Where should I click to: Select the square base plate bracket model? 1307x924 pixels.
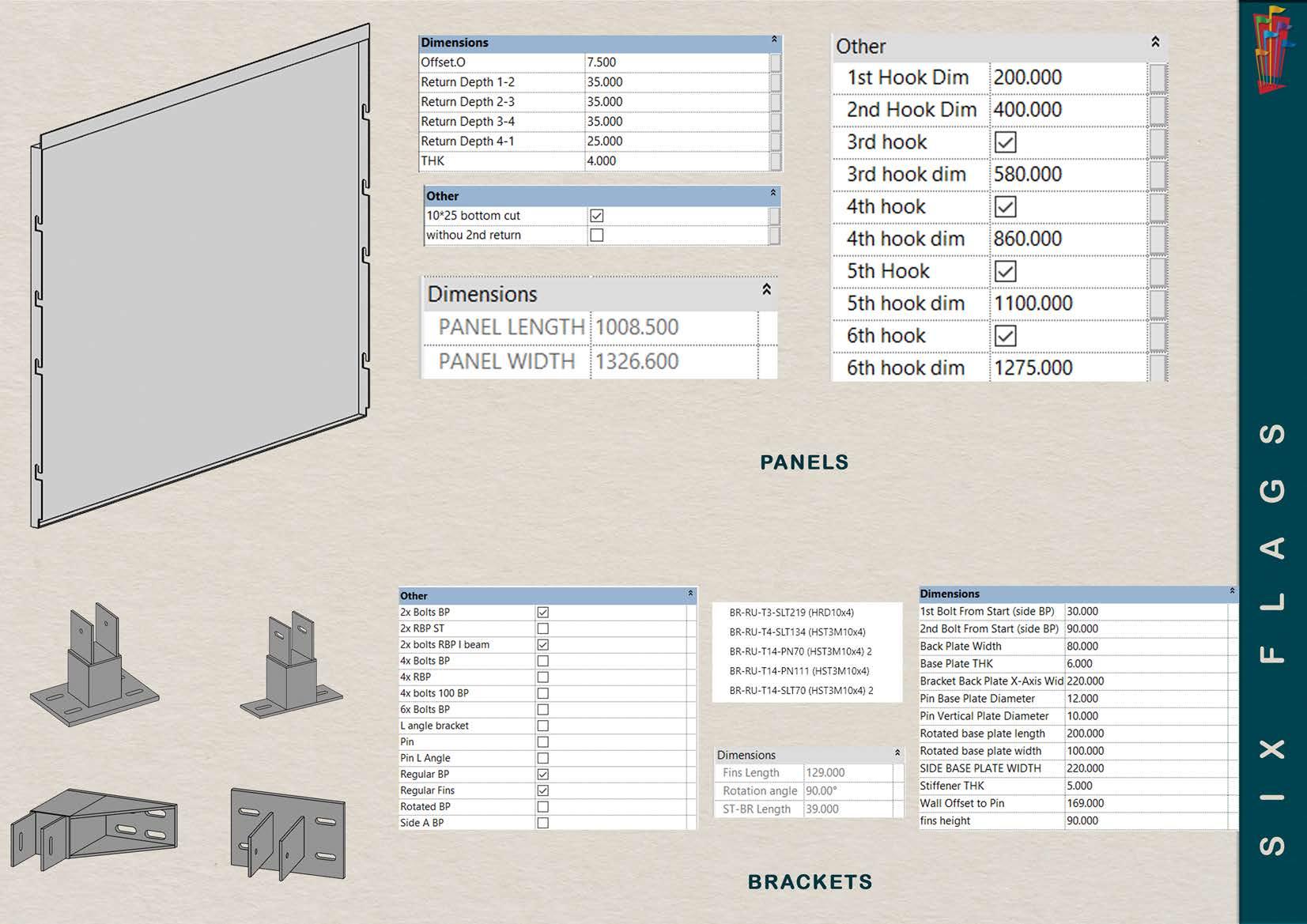tap(94, 665)
